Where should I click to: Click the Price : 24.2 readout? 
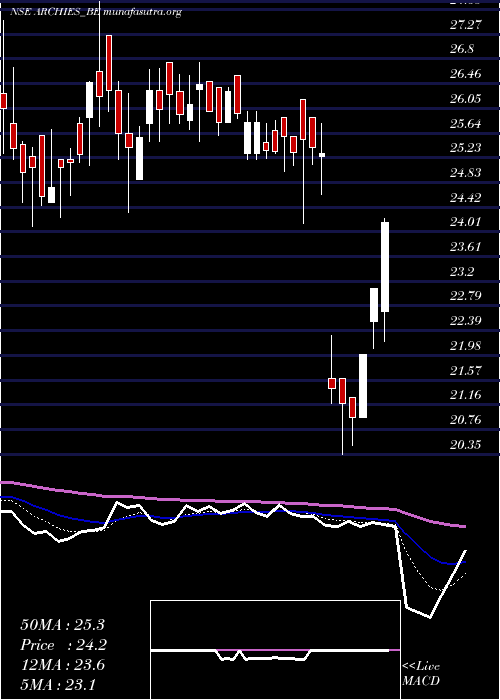click(63, 645)
